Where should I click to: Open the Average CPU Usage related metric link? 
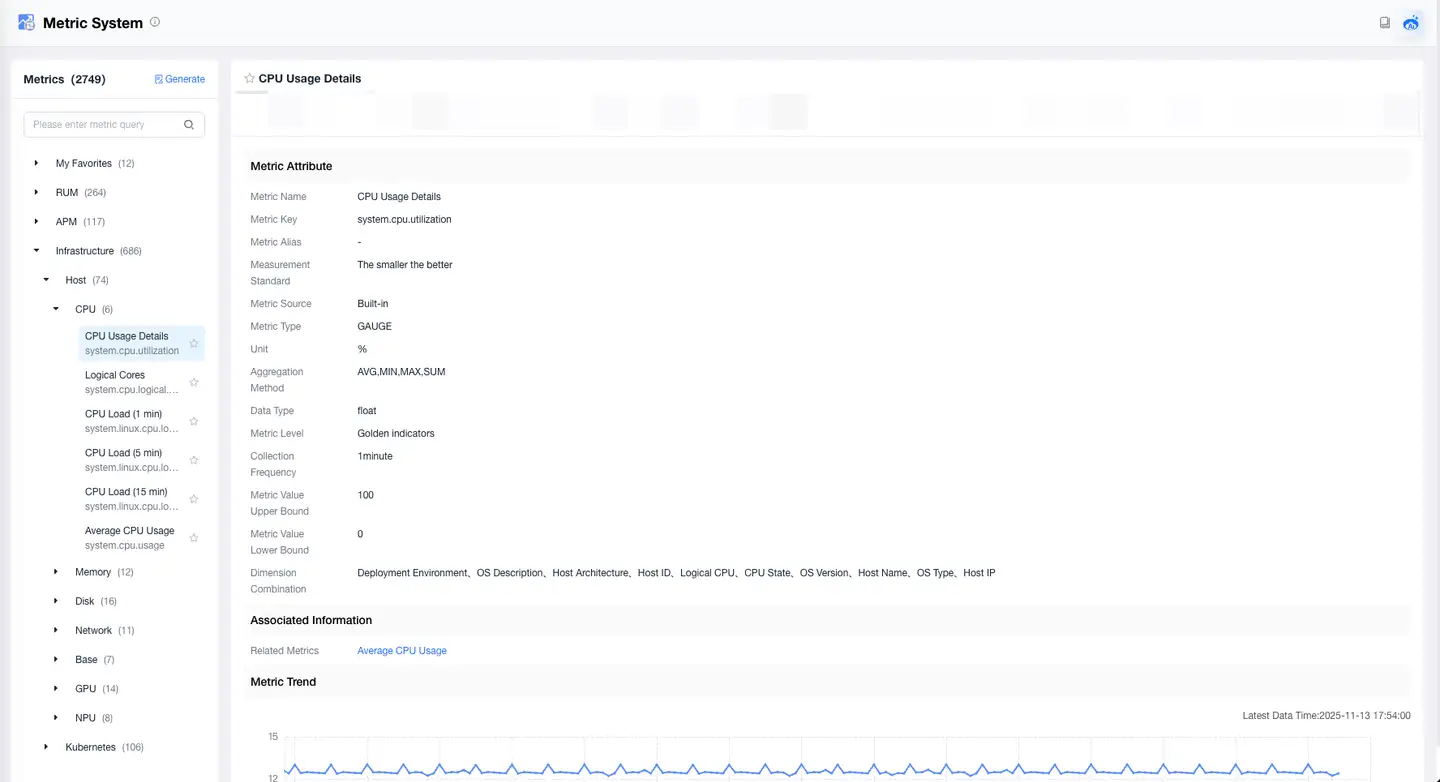pos(402,651)
